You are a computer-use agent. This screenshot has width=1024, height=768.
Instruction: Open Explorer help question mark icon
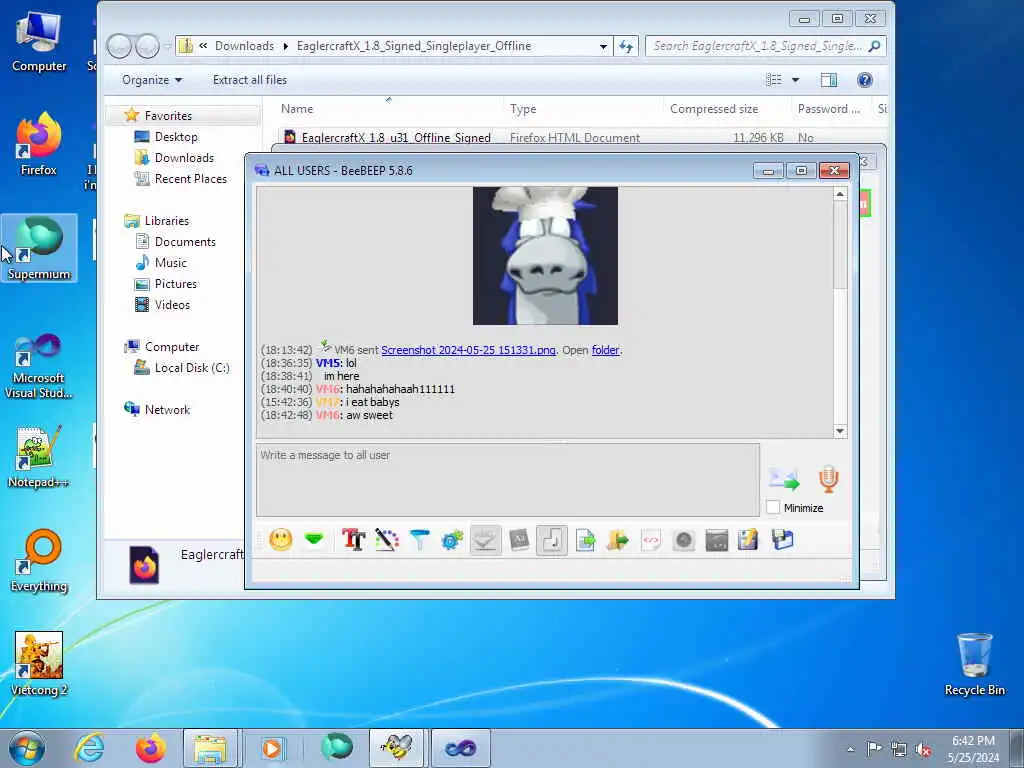[865, 80]
